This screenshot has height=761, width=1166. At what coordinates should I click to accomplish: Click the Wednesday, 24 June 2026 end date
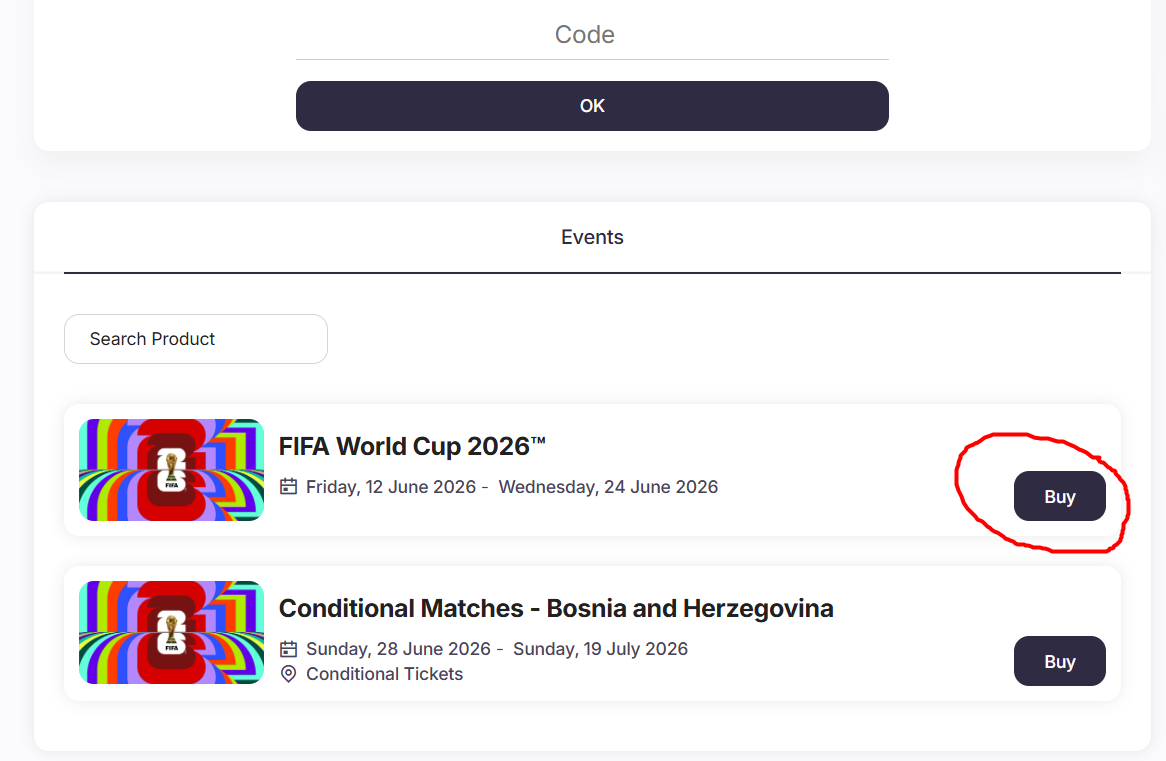pyautogui.click(x=608, y=487)
